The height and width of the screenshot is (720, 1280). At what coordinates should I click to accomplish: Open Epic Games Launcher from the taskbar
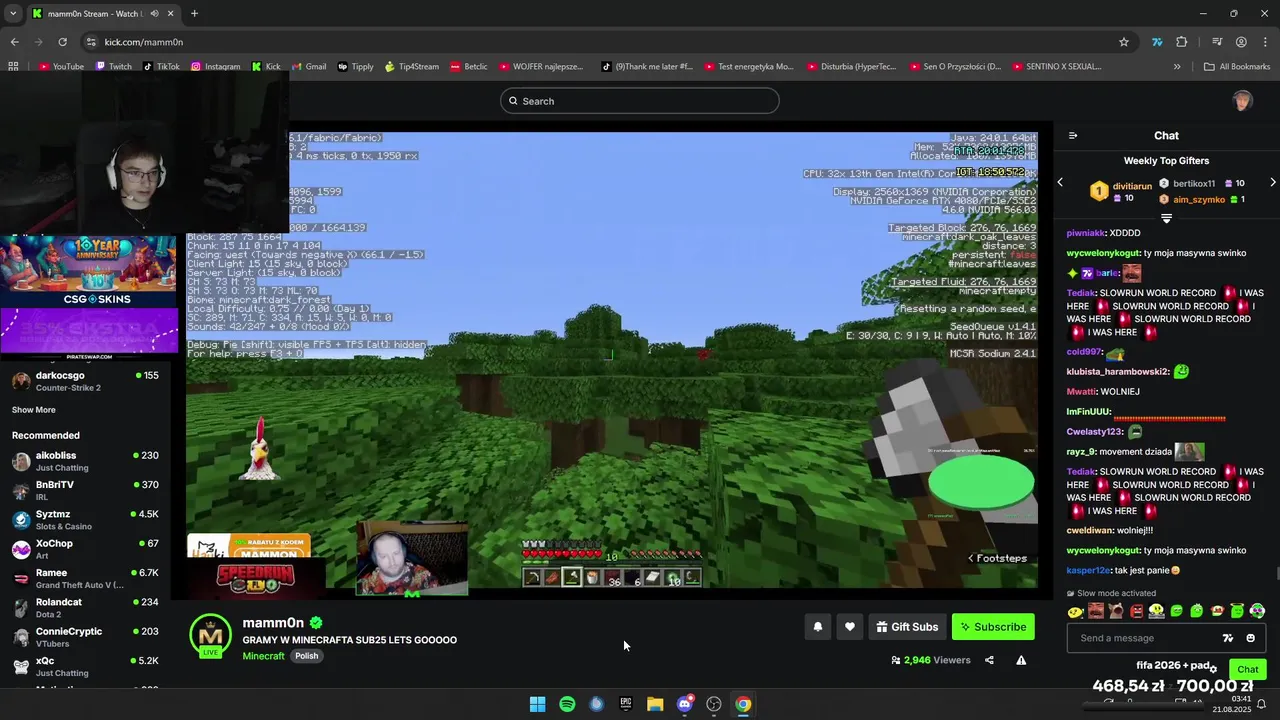coord(626,704)
